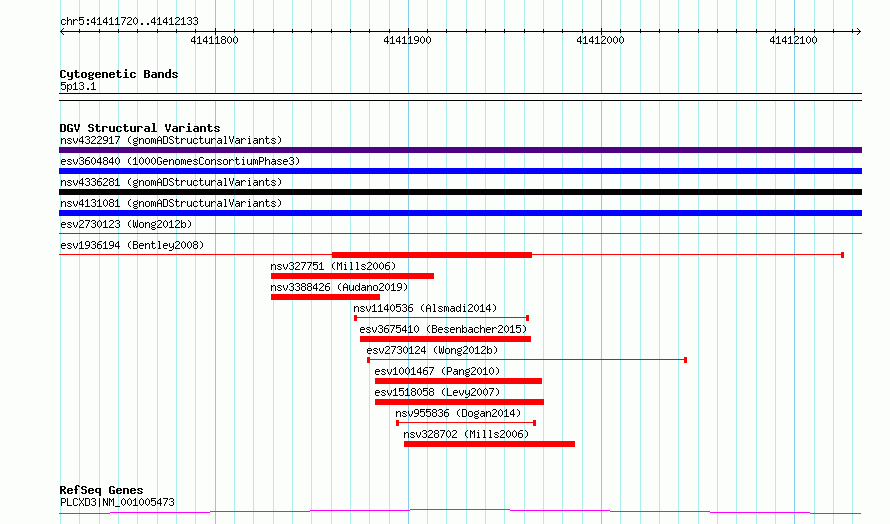Click the nsv4336281 gnomAD variant label
890x524 pixels.
click(x=171, y=182)
